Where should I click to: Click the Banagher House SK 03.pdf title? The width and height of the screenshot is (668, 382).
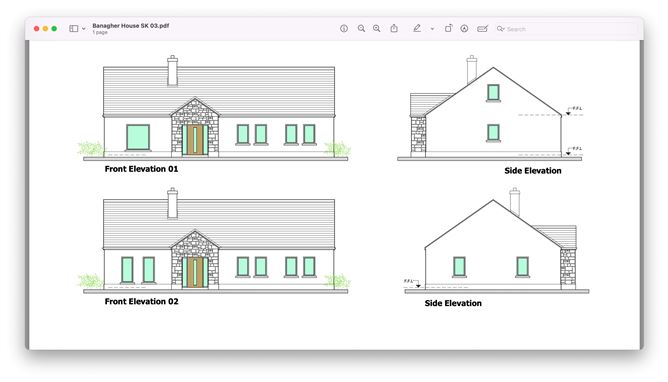tap(131, 26)
